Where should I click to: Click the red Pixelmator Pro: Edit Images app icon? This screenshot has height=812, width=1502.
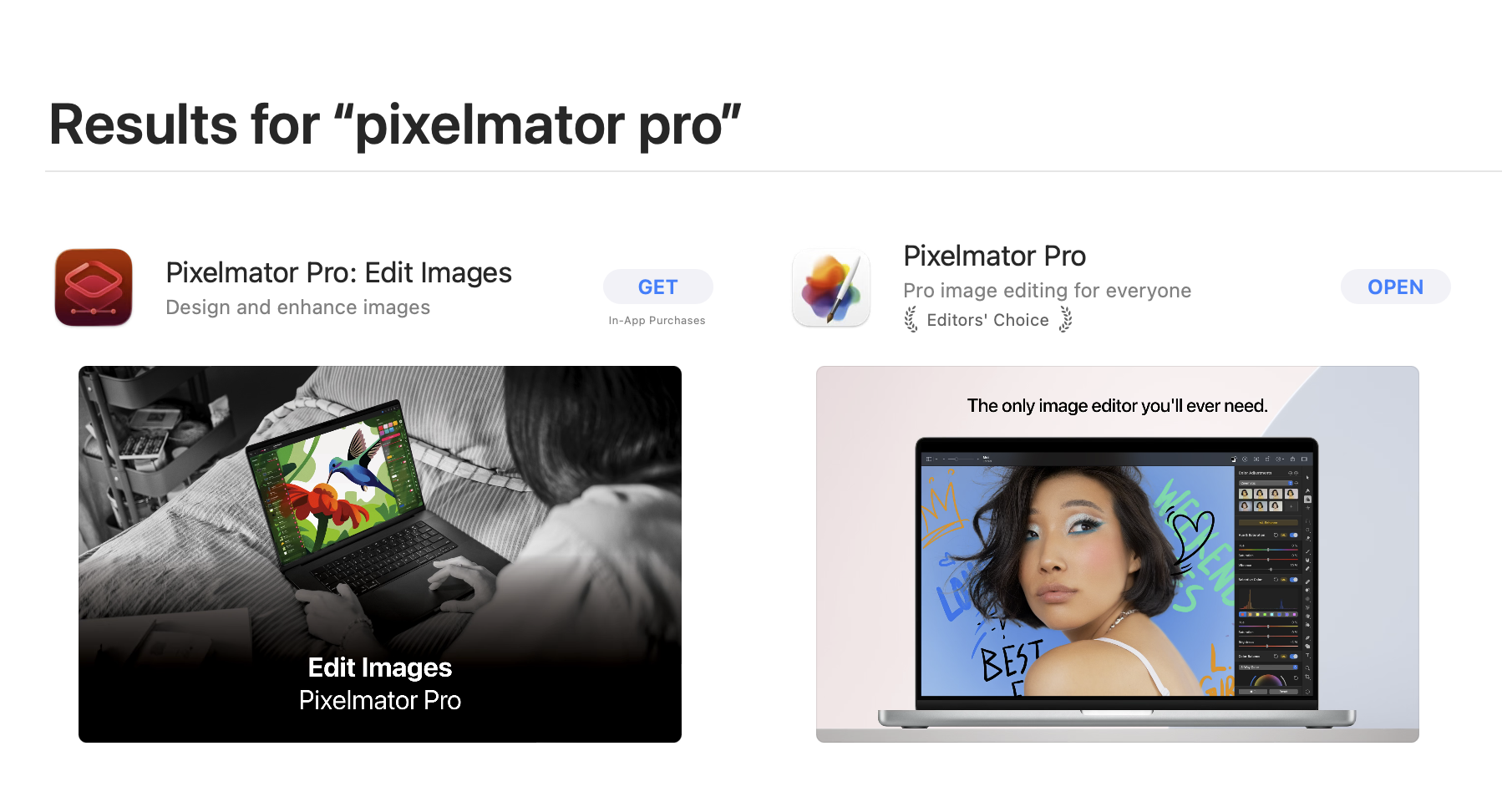(94, 287)
